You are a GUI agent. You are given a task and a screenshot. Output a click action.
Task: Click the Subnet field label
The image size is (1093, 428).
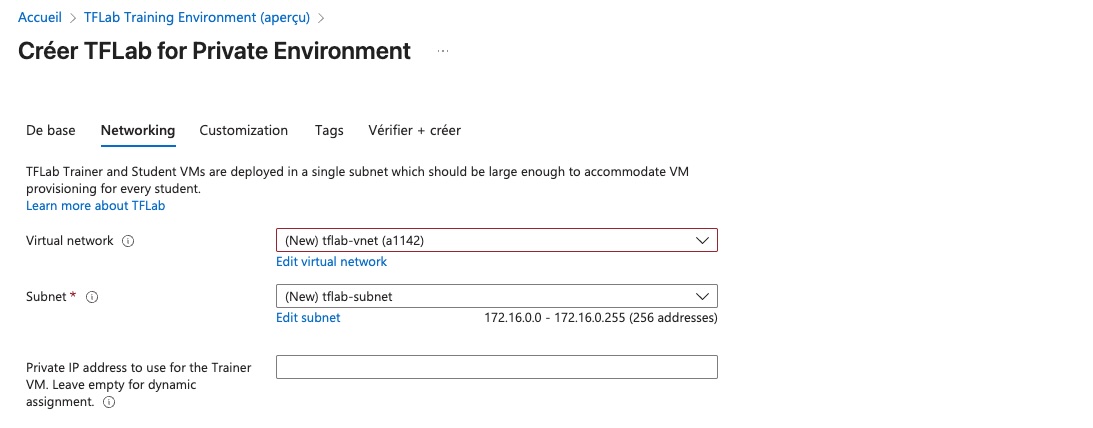(x=46, y=297)
